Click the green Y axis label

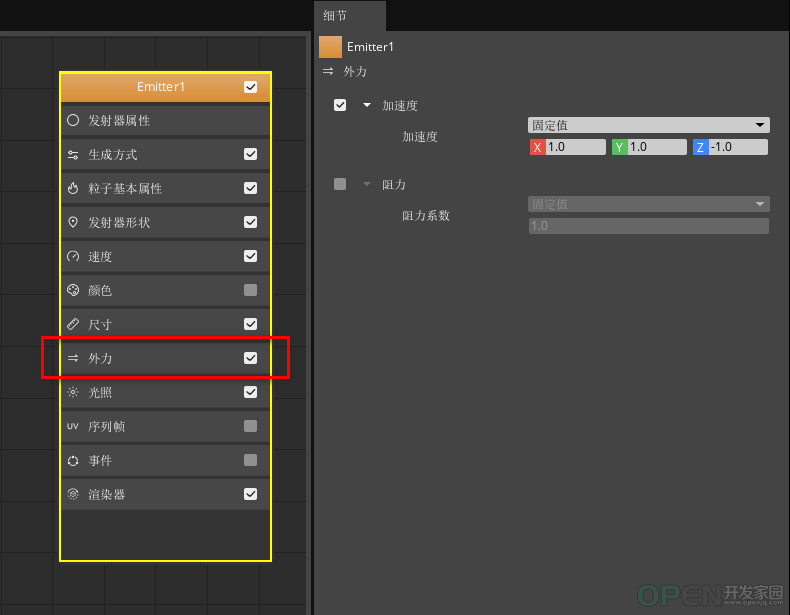coord(619,147)
